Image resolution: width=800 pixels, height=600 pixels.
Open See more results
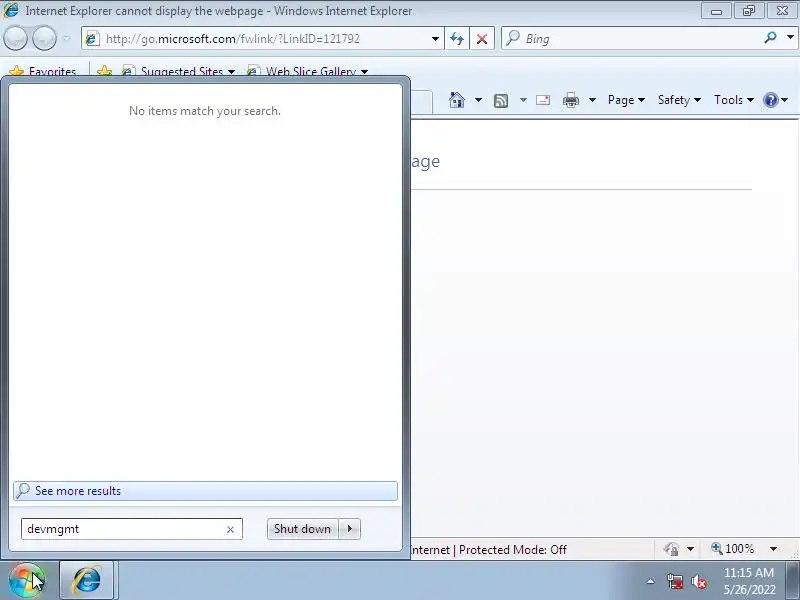[205, 491]
